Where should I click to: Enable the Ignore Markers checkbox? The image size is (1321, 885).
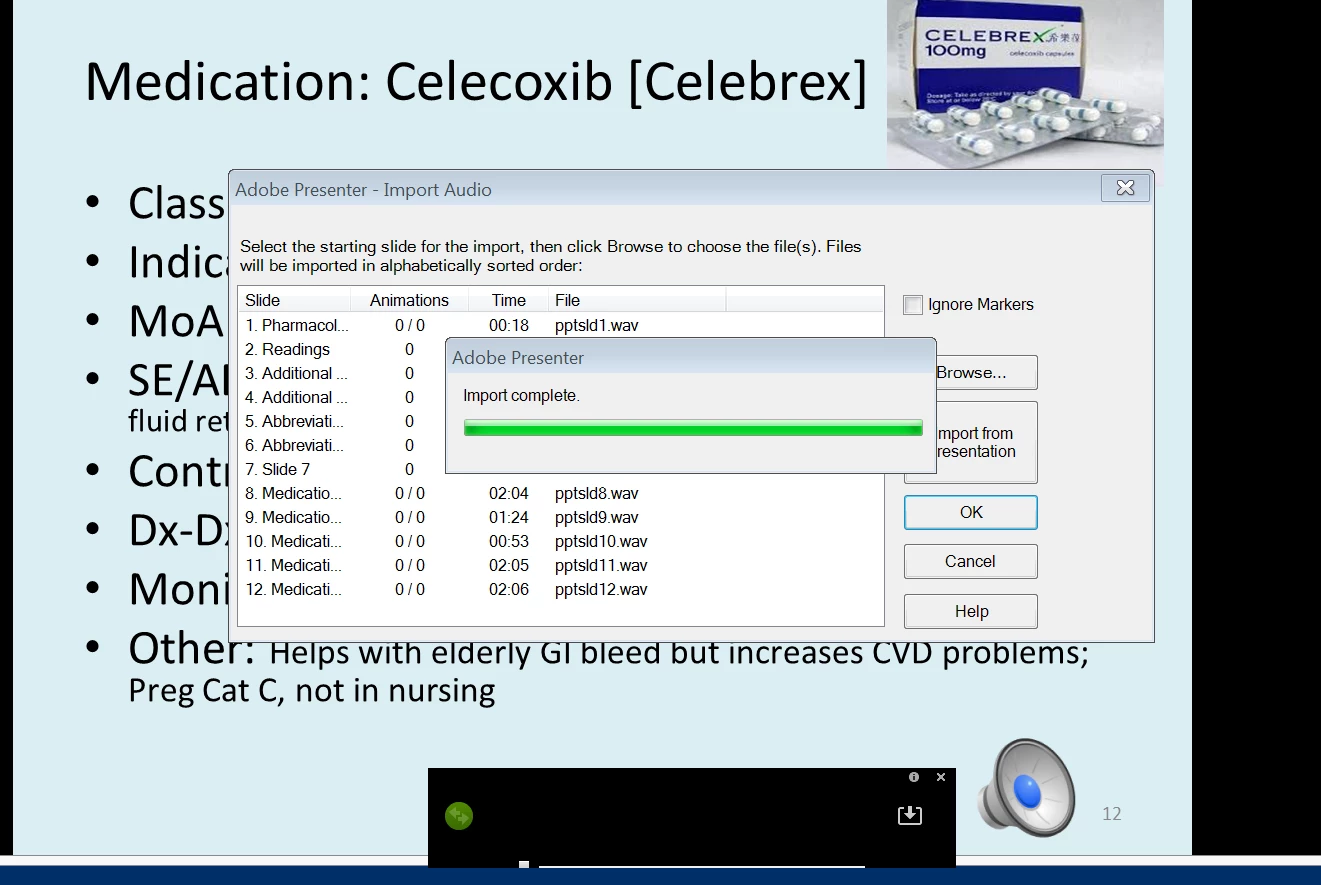[913, 305]
